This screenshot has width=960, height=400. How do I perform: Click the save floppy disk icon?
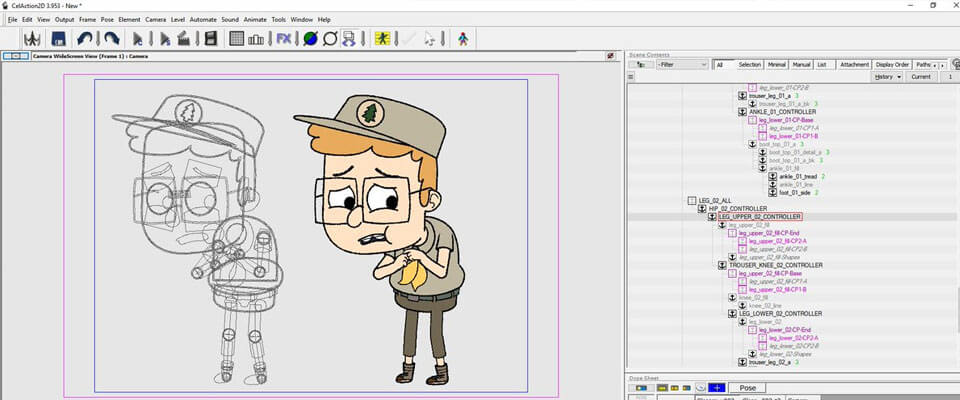[x=59, y=39]
